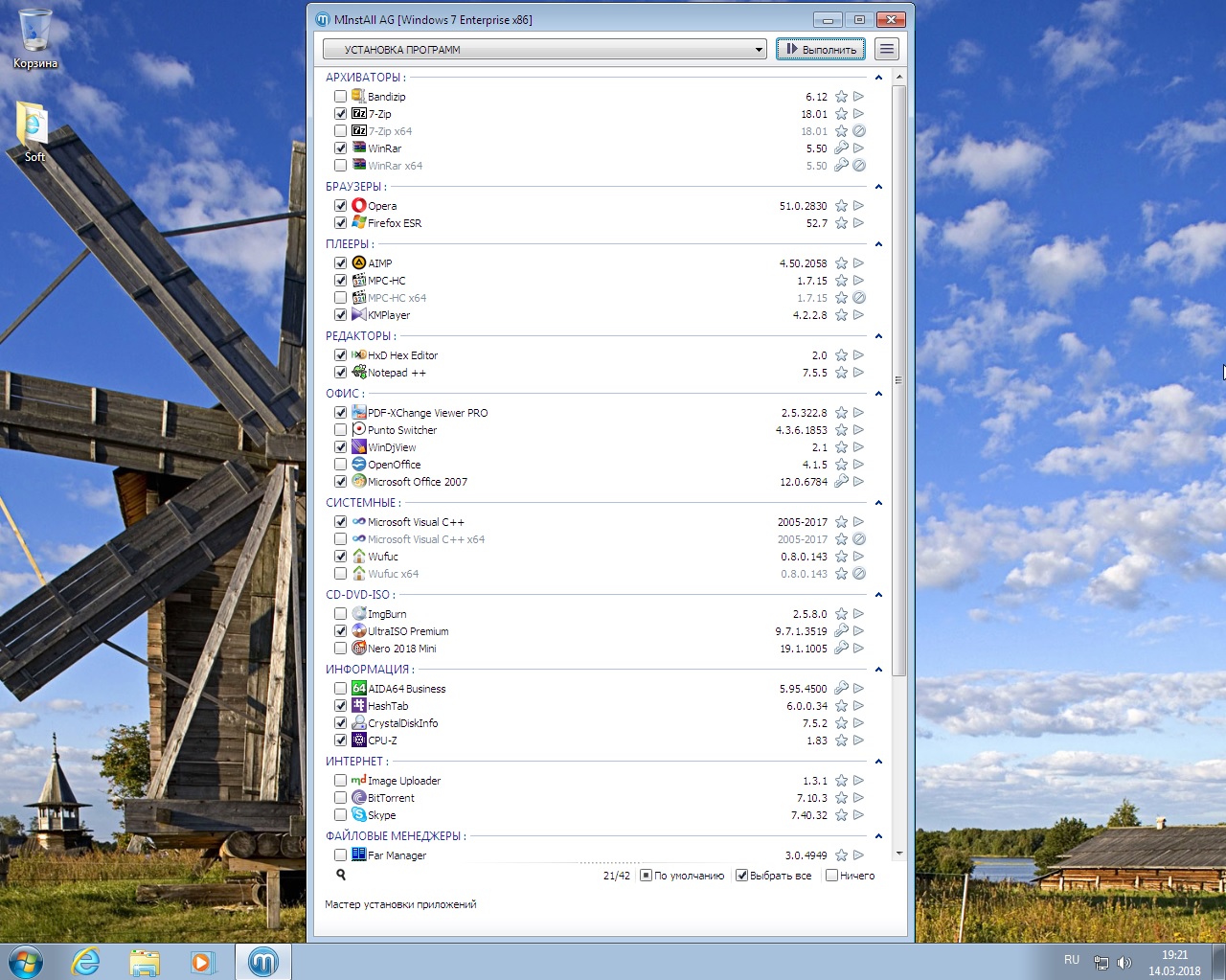Click the program list scrollbar thumb
The image size is (1226, 980).
(898, 380)
